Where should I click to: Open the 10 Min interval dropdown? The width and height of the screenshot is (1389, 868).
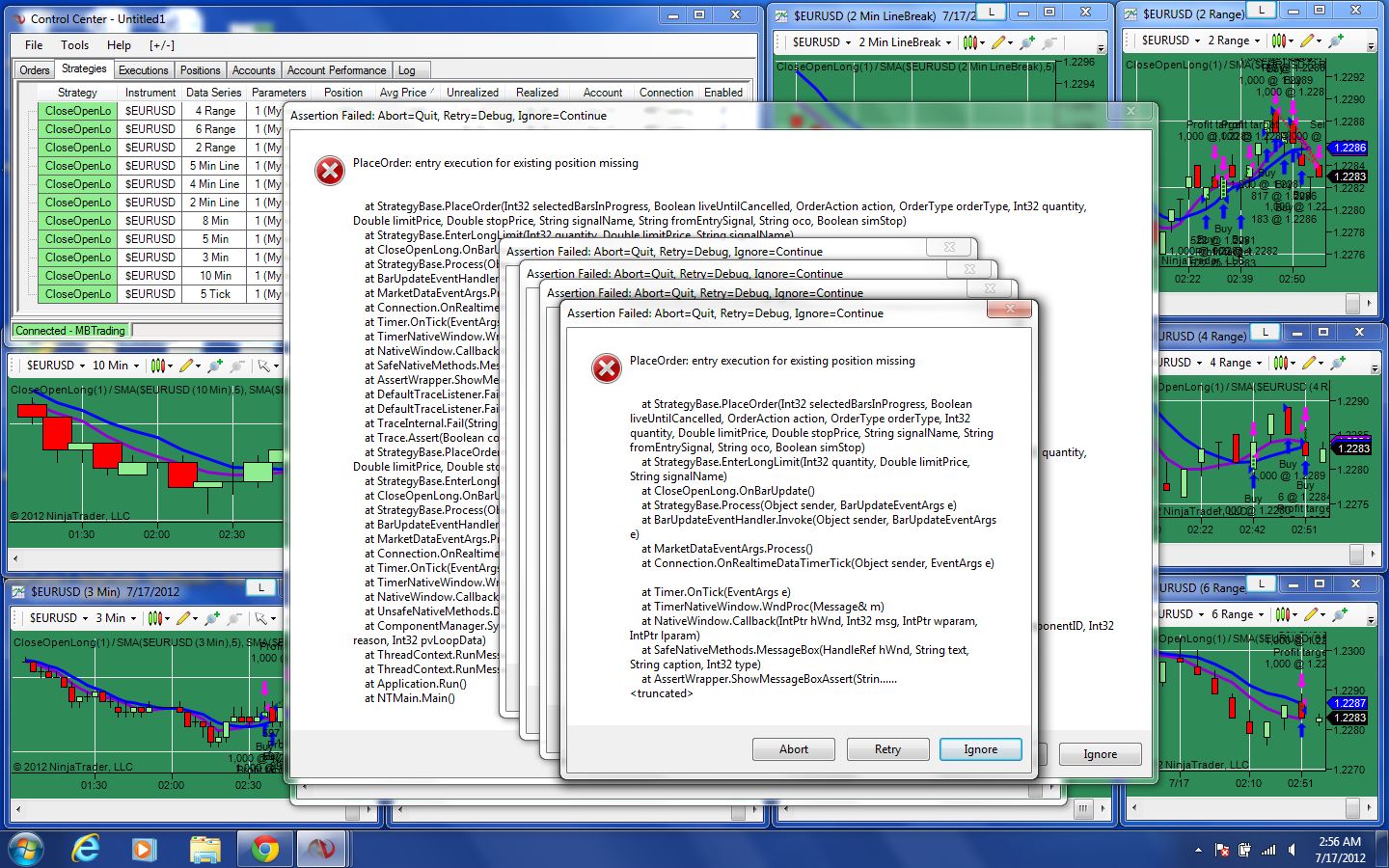[115, 366]
